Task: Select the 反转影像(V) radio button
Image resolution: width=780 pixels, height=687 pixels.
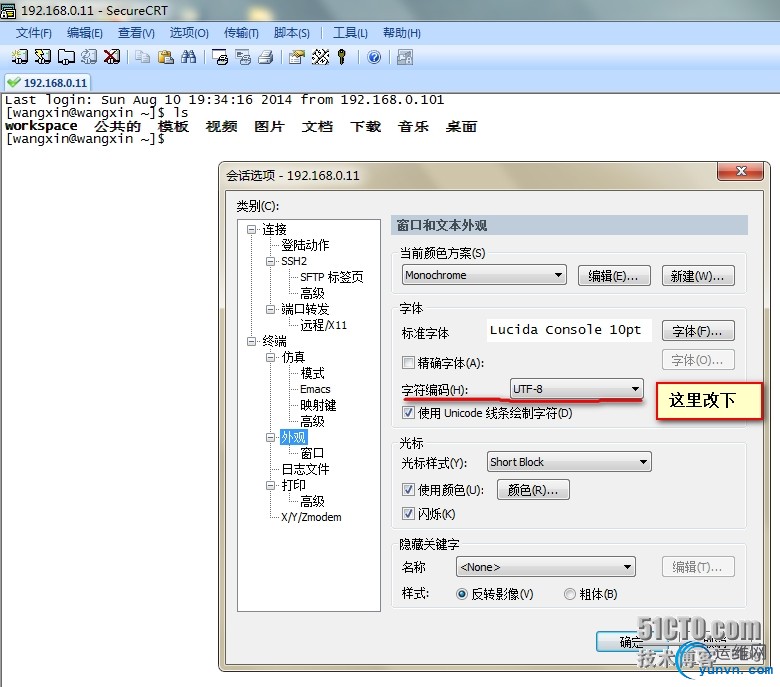Action: (x=462, y=594)
